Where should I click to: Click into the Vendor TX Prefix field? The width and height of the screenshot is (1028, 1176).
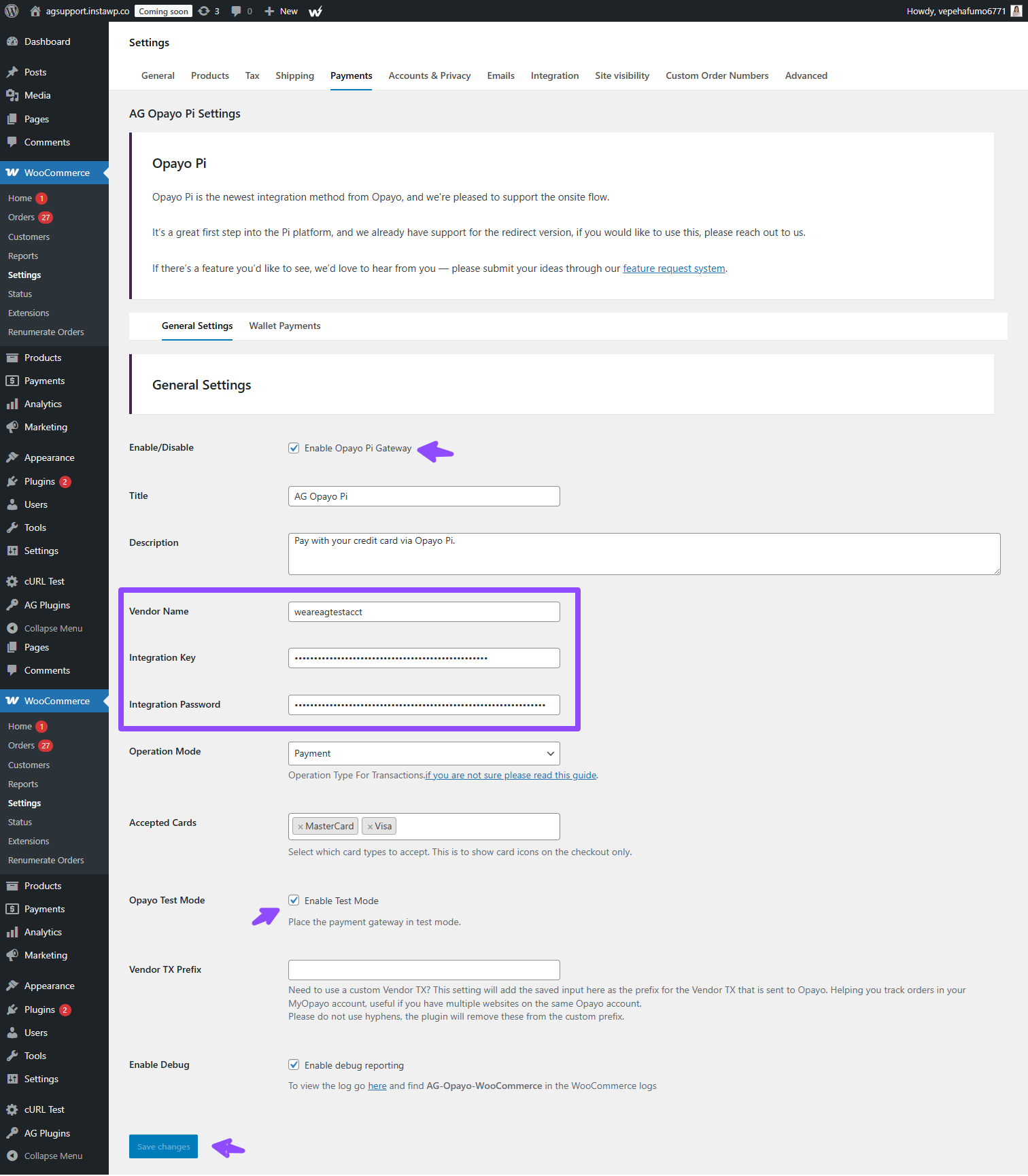tap(424, 970)
